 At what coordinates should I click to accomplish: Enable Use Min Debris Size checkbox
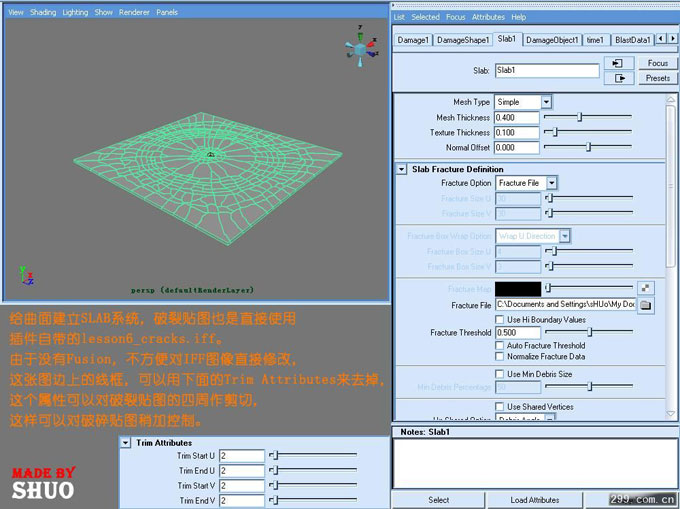500,374
